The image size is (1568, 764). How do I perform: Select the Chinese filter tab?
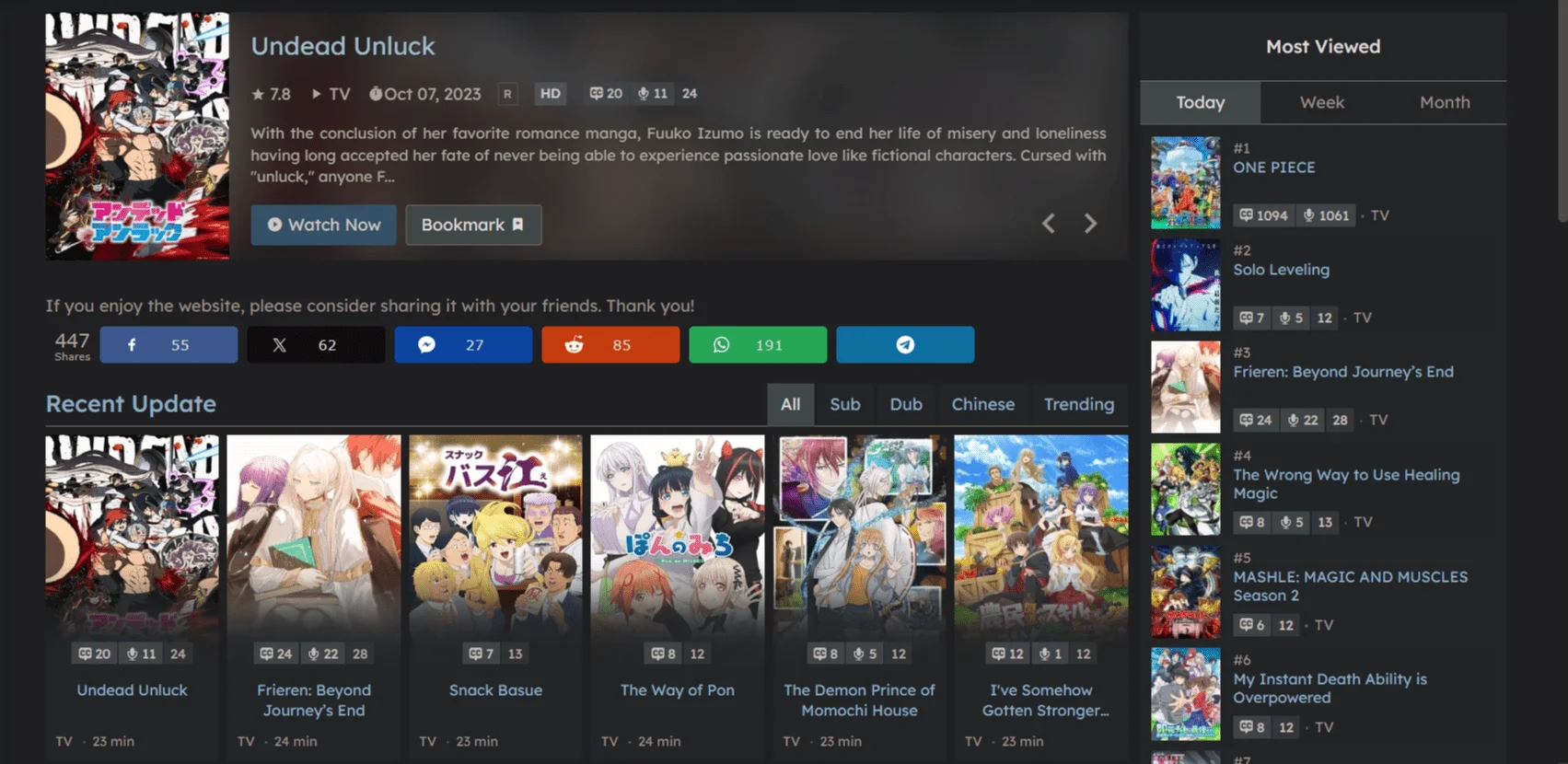pyautogui.click(x=982, y=404)
